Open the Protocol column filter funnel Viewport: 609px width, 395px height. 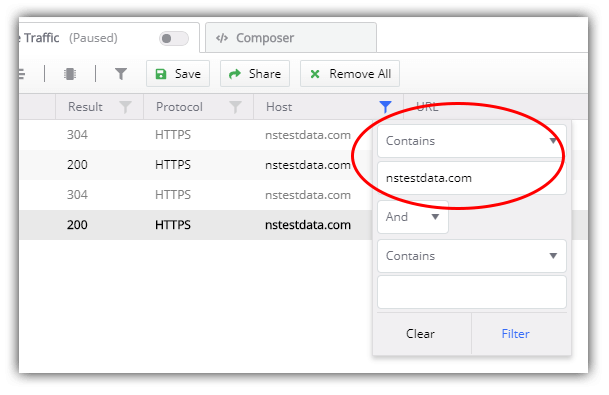(235, 107)
